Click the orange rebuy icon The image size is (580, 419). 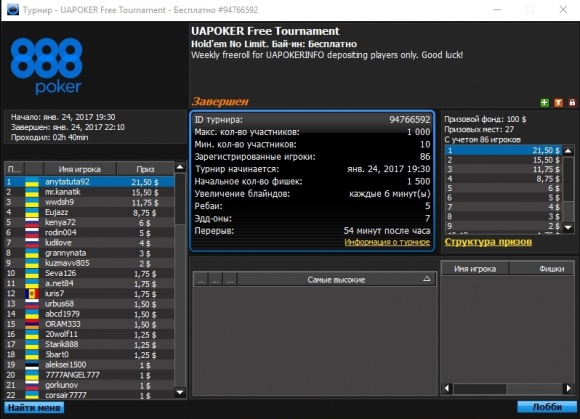click(x=558, y=102)
